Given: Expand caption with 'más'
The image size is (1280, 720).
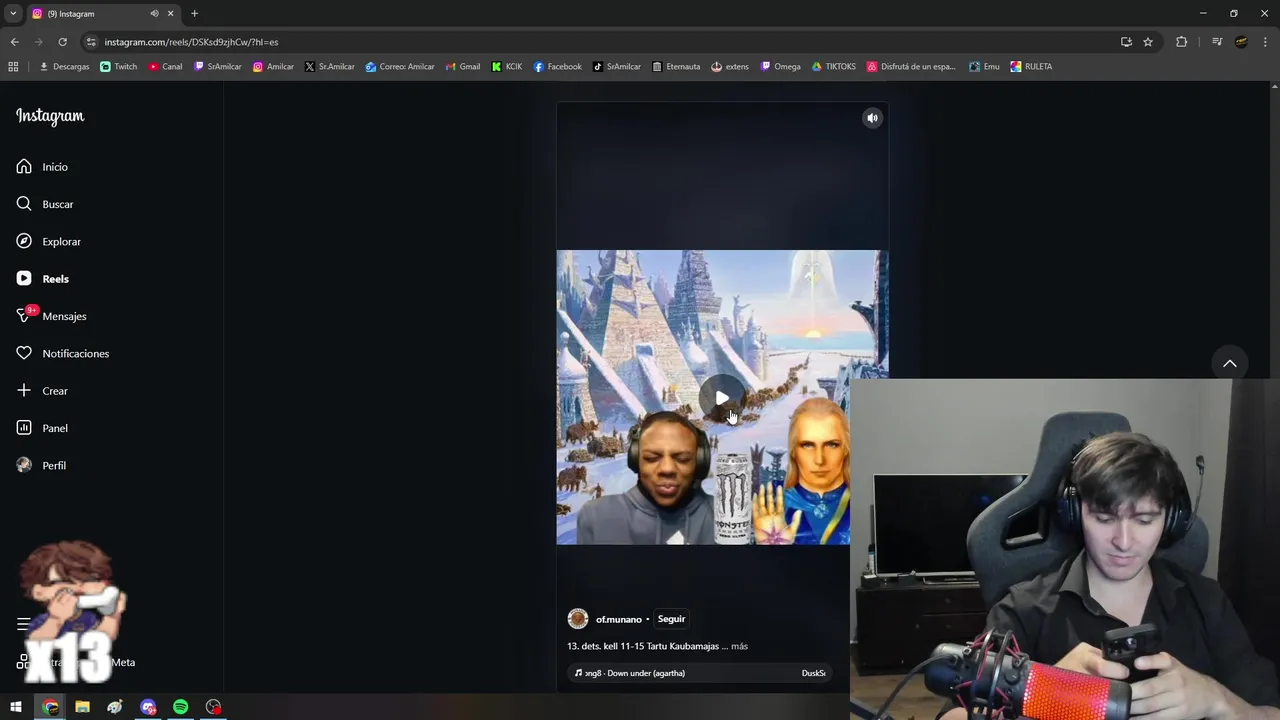Looking at the screenshot, I should tap(739, 646).
